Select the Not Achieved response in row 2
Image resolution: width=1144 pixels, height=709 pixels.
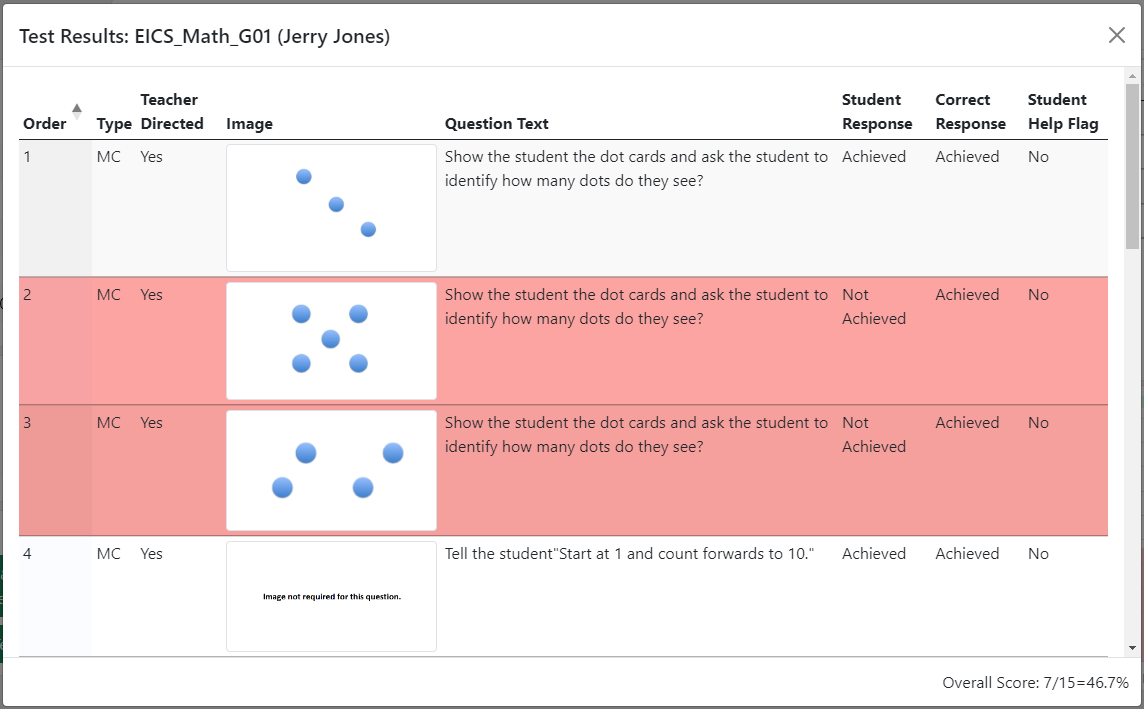click(x=874, y=306)
